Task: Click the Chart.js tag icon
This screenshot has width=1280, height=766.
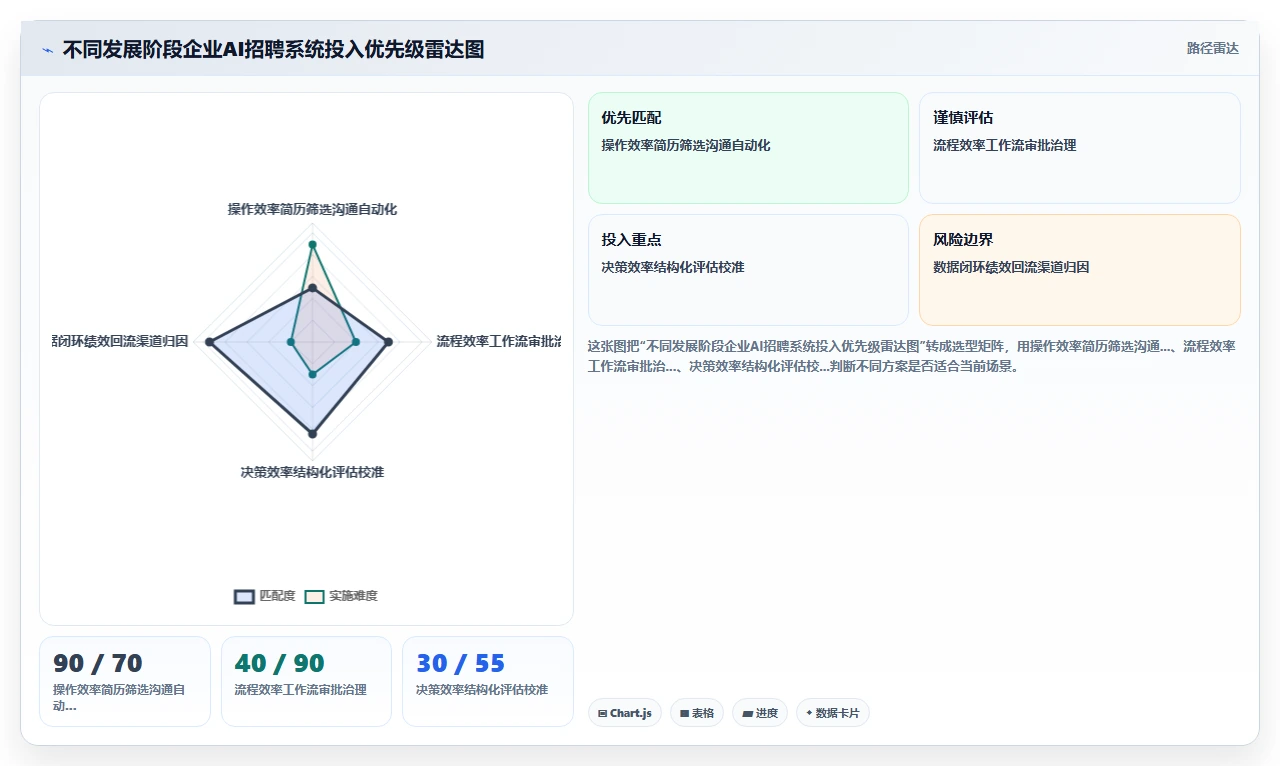Action: (x=602, y=713)
